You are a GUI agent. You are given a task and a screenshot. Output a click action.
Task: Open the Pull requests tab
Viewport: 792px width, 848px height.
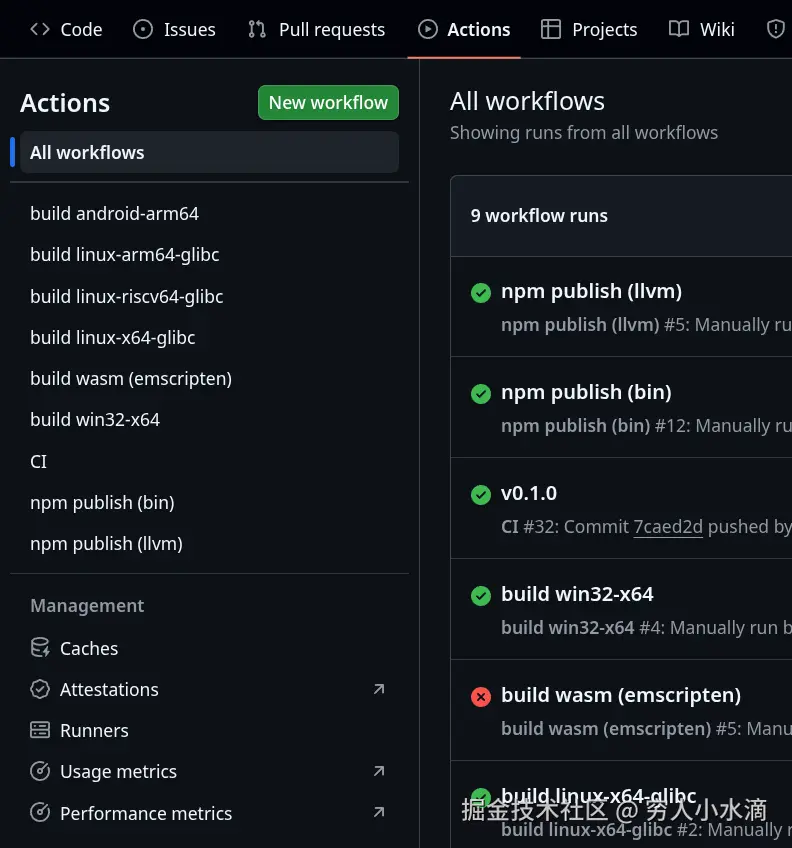point(317,29)
